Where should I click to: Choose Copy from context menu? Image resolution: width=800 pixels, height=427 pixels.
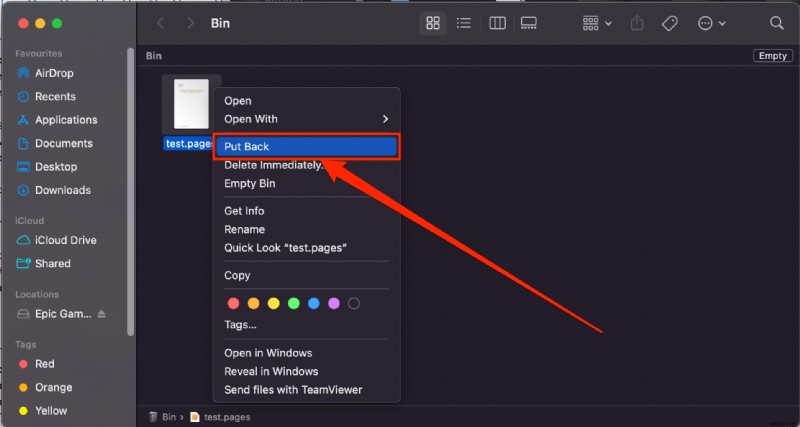(307, 275)
